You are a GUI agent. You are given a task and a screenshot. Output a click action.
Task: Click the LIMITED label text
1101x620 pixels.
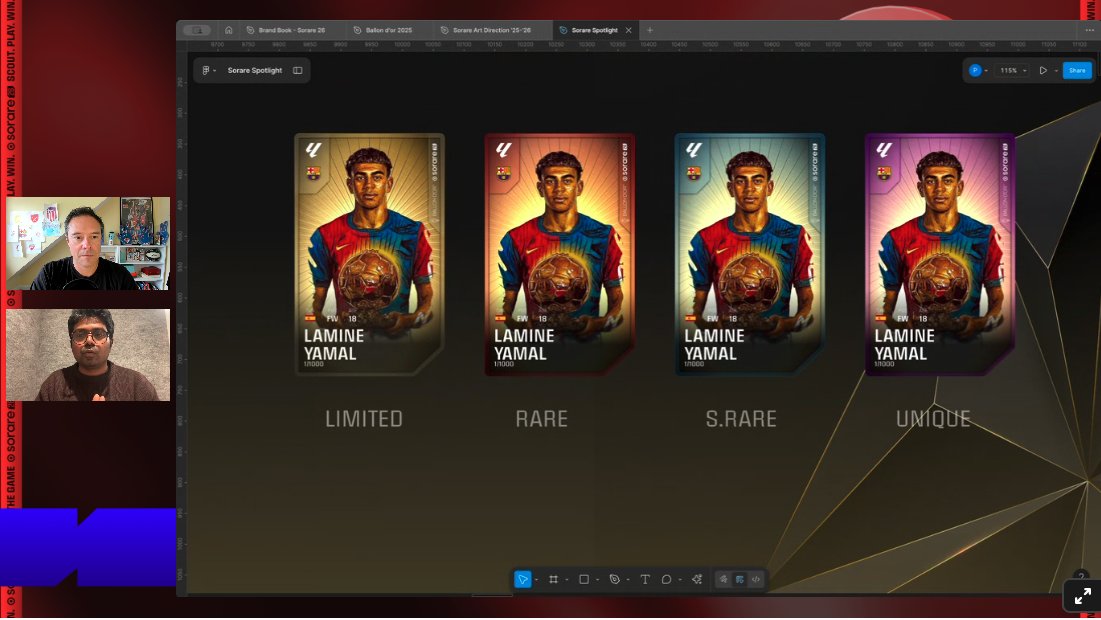coord(364,419)
